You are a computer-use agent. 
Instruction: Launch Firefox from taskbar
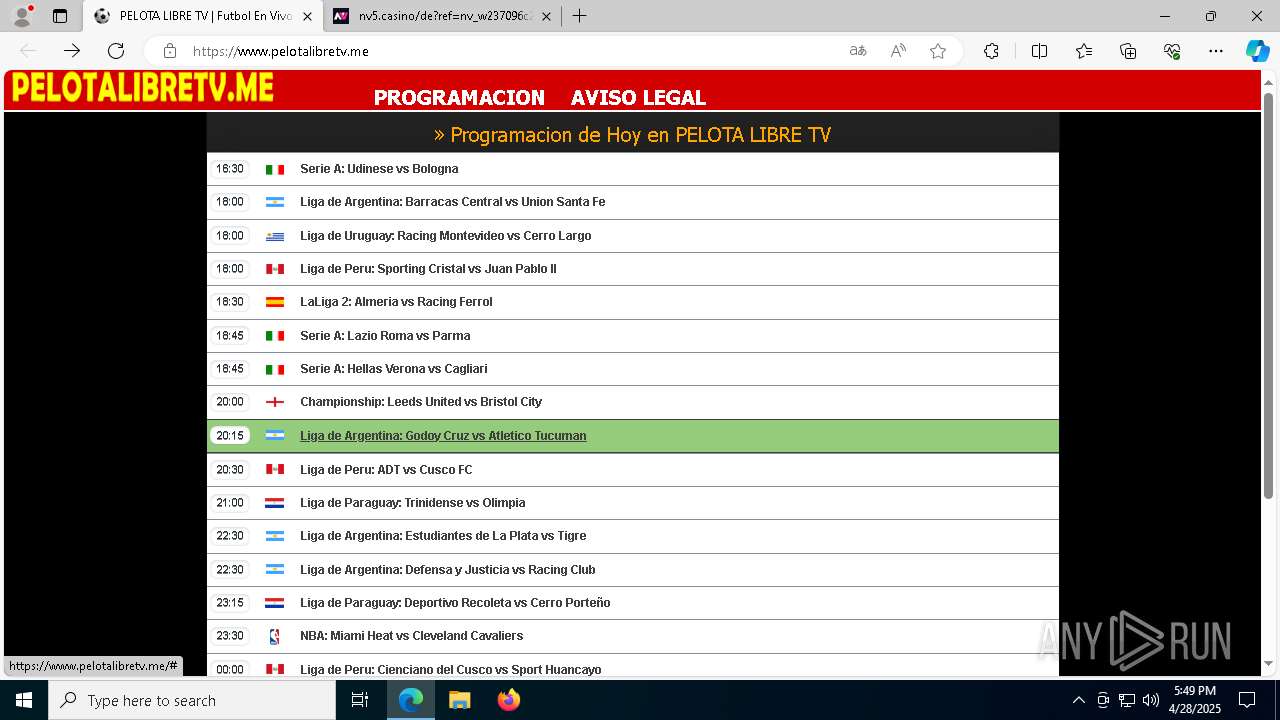tap(509, 700)
